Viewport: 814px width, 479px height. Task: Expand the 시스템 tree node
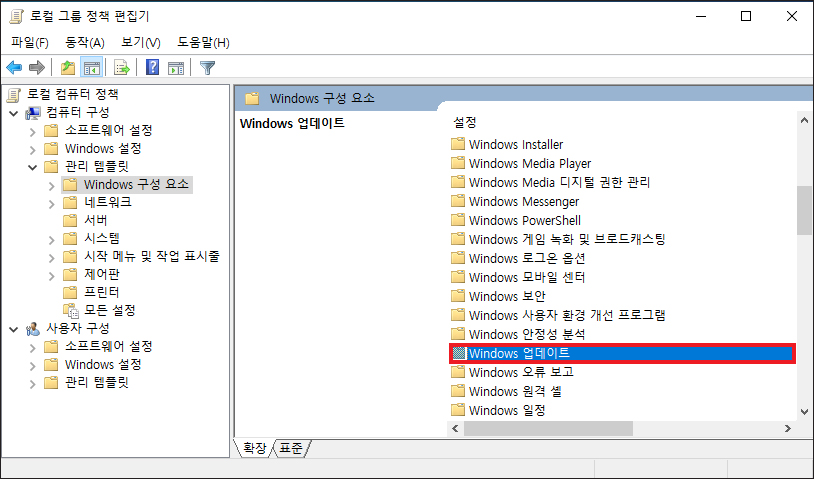(x=51, y=239)
